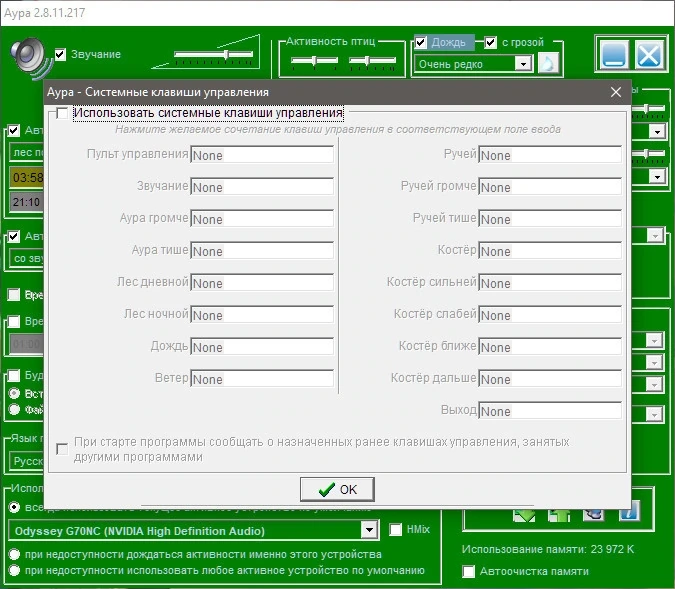Click the 'Звучание' hotkey input field
This screenshot has height=589, width=675.
point(262,186)
